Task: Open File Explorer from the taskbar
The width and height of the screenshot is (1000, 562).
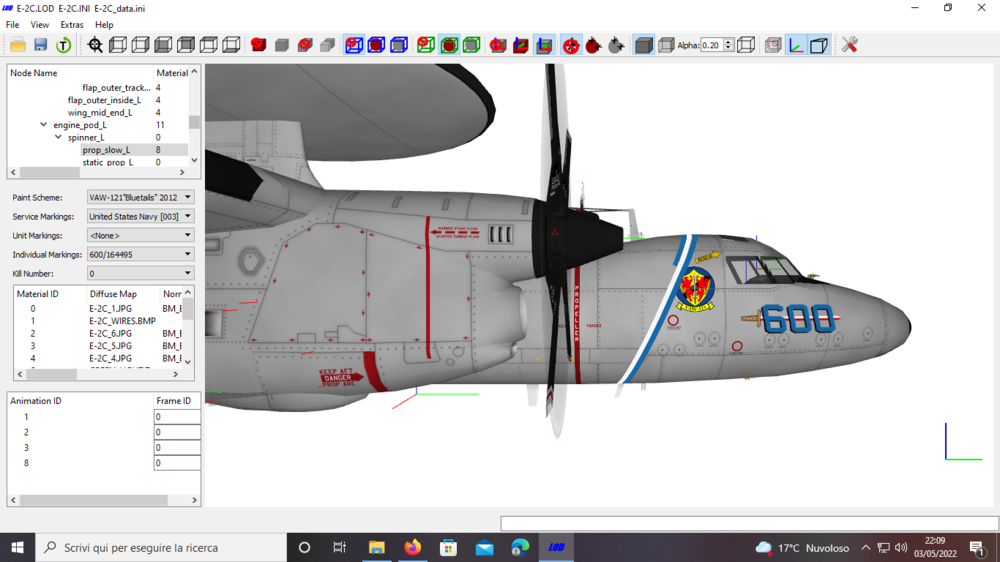Action: pyautogui.click(x=376, y=547)
